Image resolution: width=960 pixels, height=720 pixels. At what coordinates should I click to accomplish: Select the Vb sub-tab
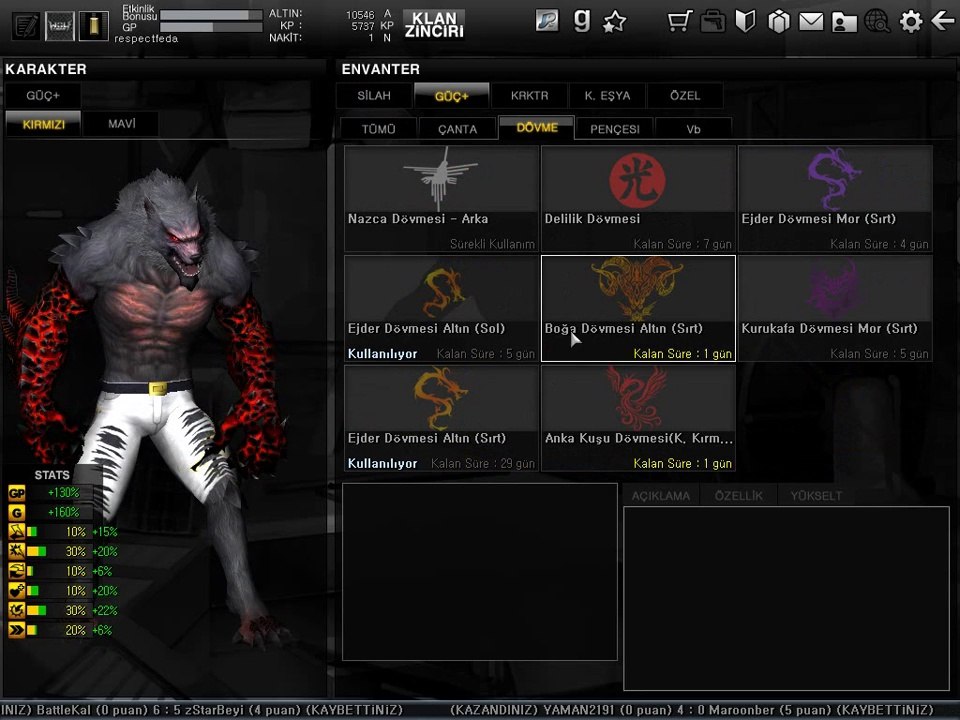coord(693,129)
